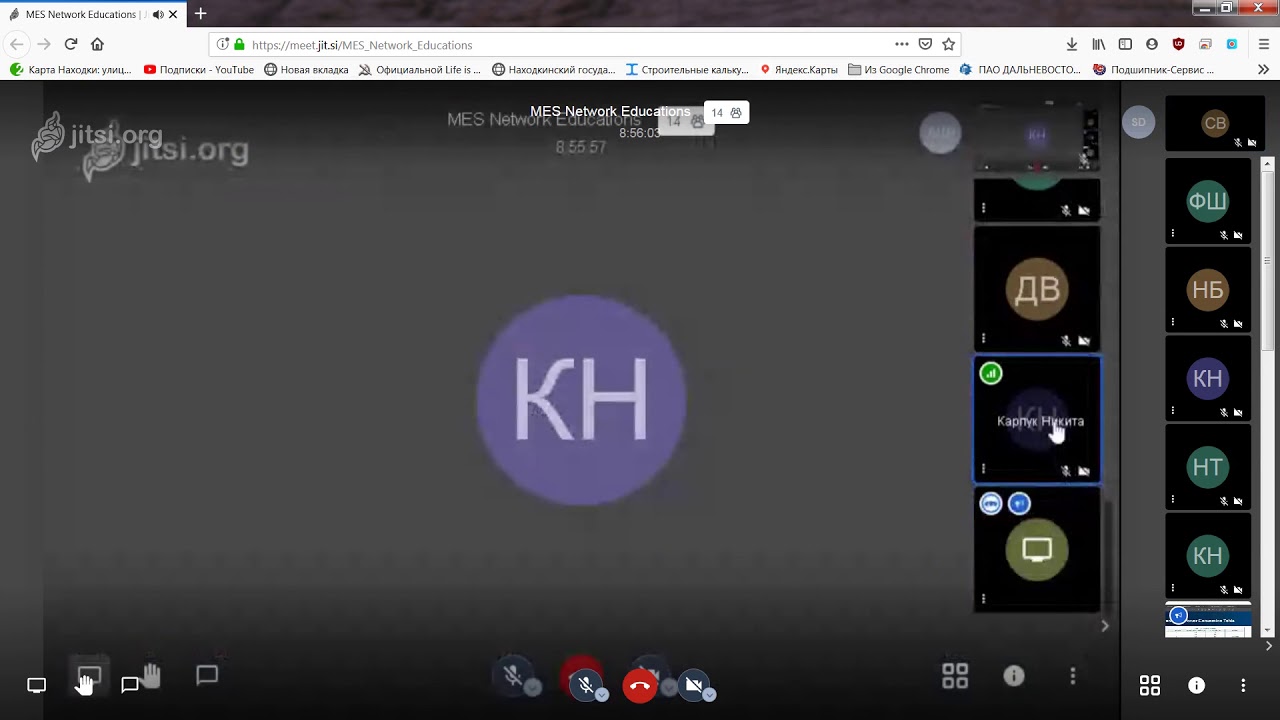Open remote menu dots on НБ thumbnail
Screen dimensions: 1280x720
click(x=1173, y=323)
